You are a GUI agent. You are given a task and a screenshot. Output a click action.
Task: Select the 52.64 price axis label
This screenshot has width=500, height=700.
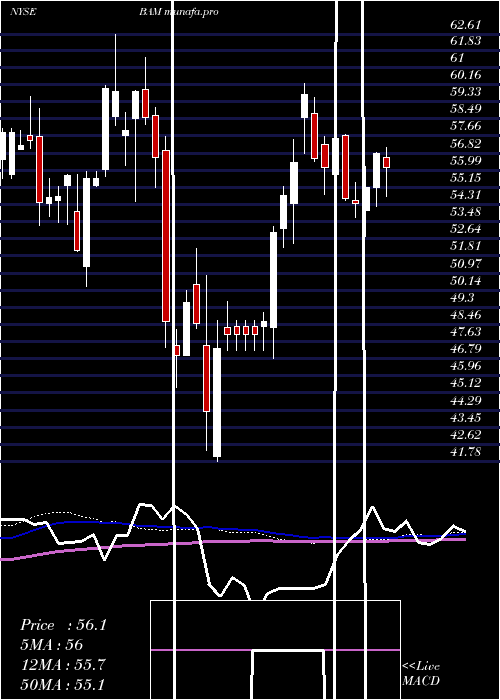[x=466, y=229]
